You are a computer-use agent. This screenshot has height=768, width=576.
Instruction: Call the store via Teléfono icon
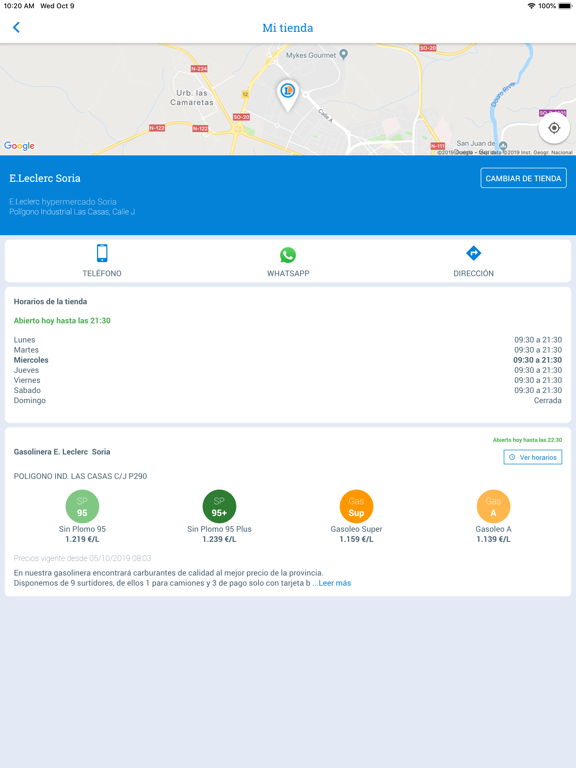[x=102, y=253]
